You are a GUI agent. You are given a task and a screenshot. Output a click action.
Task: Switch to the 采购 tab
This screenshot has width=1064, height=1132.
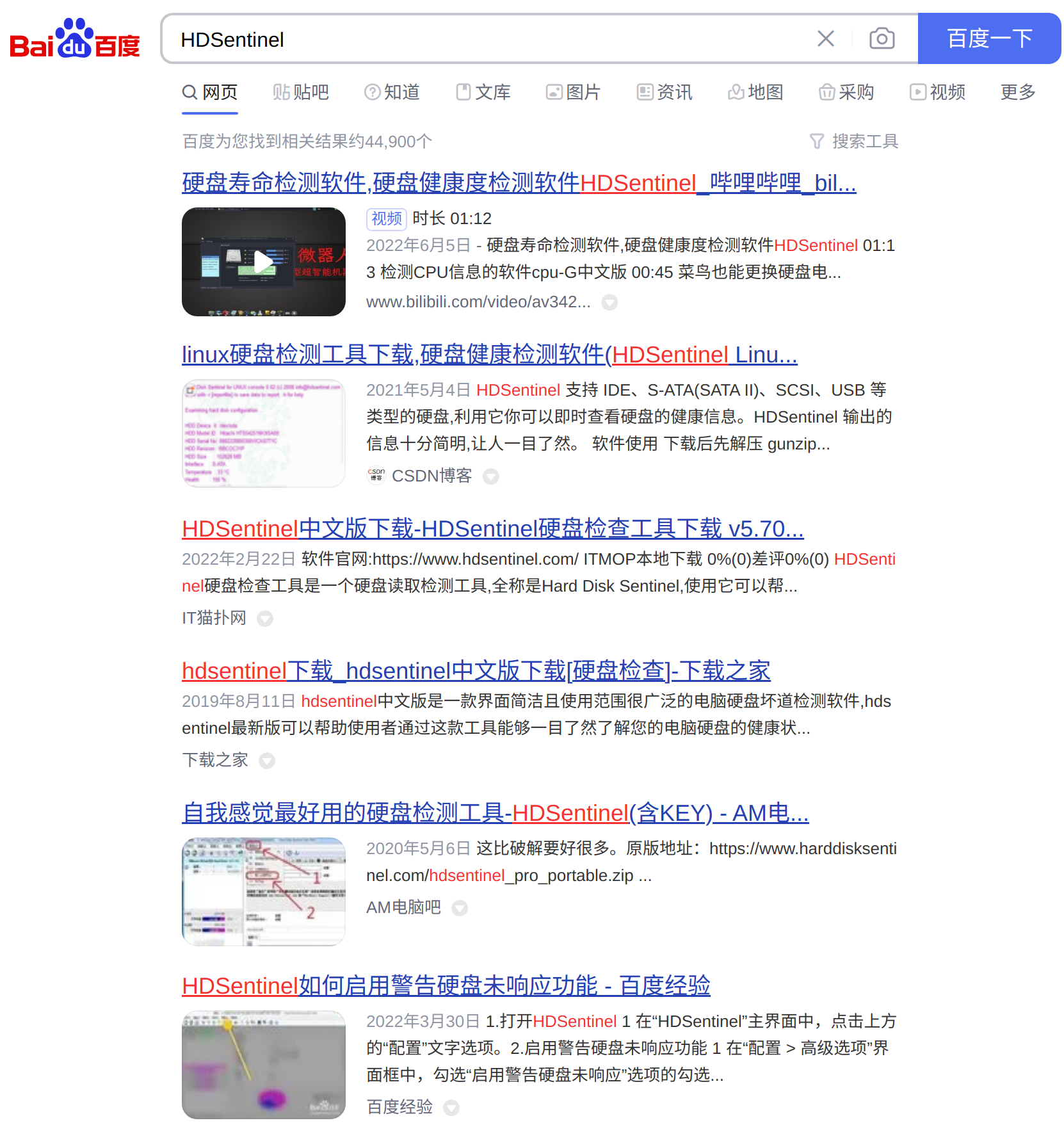[x=846, y=92]
